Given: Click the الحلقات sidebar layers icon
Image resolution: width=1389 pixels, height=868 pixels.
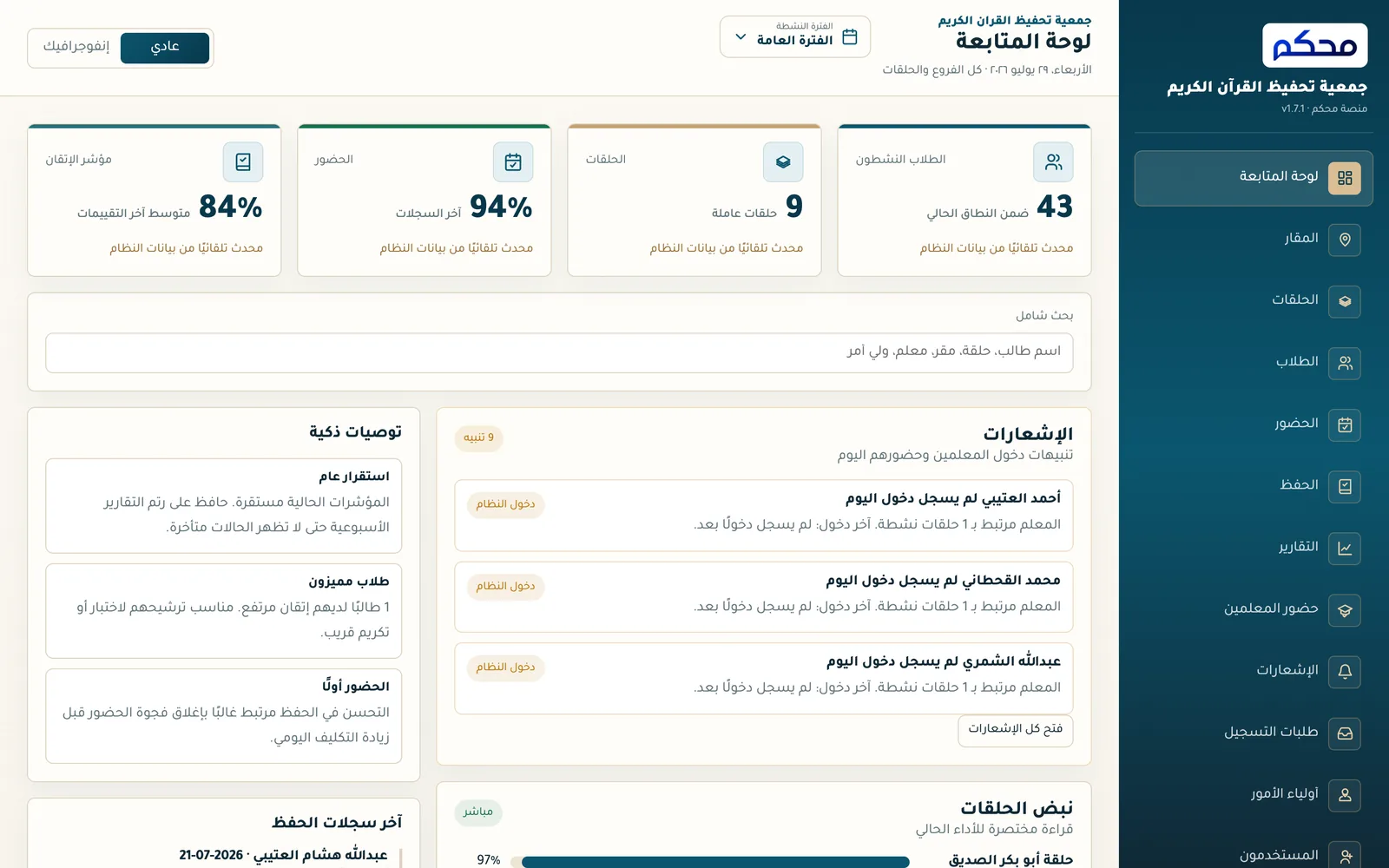Looking at the screenshot, I should [1345, 301].
